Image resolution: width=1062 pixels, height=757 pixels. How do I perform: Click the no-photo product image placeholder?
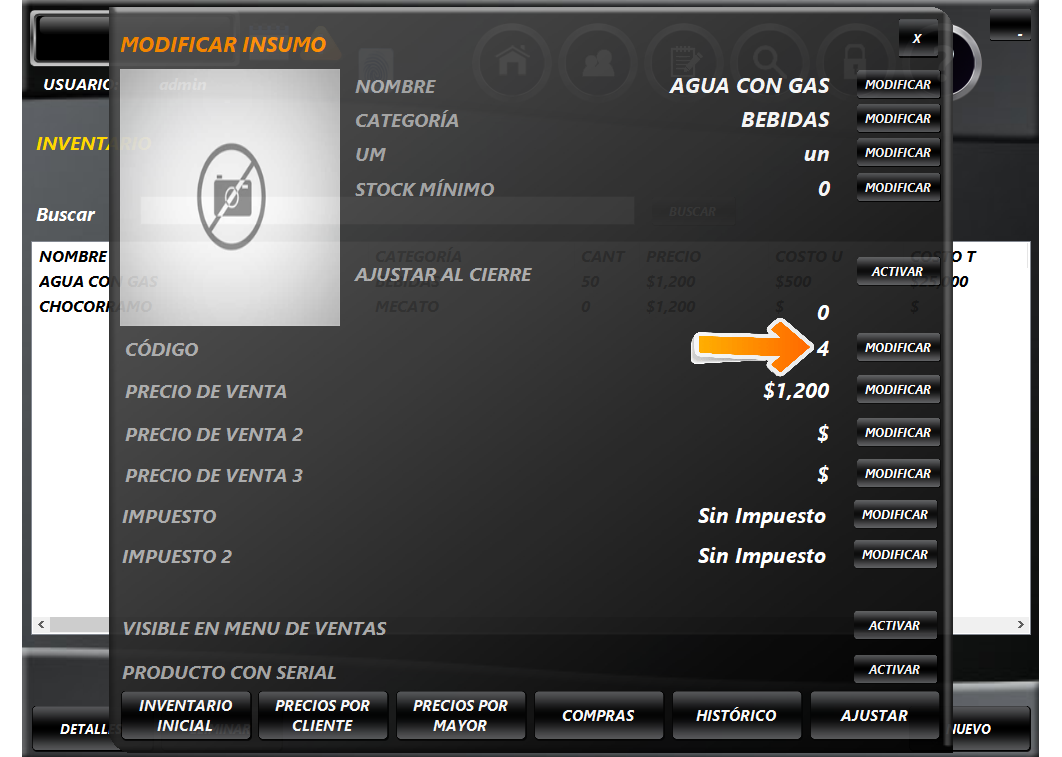230,197
